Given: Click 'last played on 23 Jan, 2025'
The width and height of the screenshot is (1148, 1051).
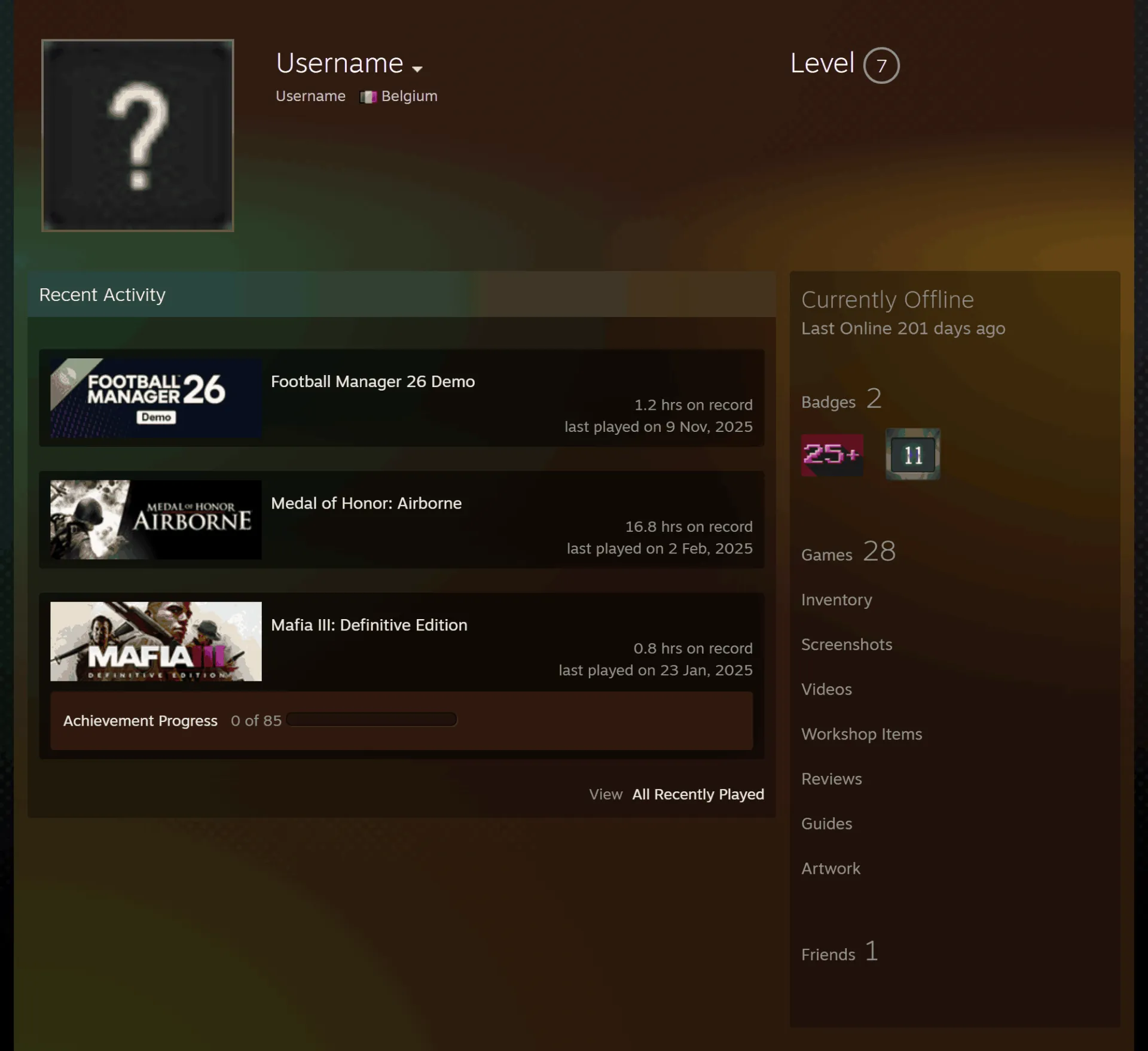Looking at the screenshot, I should tap(655, 671).
